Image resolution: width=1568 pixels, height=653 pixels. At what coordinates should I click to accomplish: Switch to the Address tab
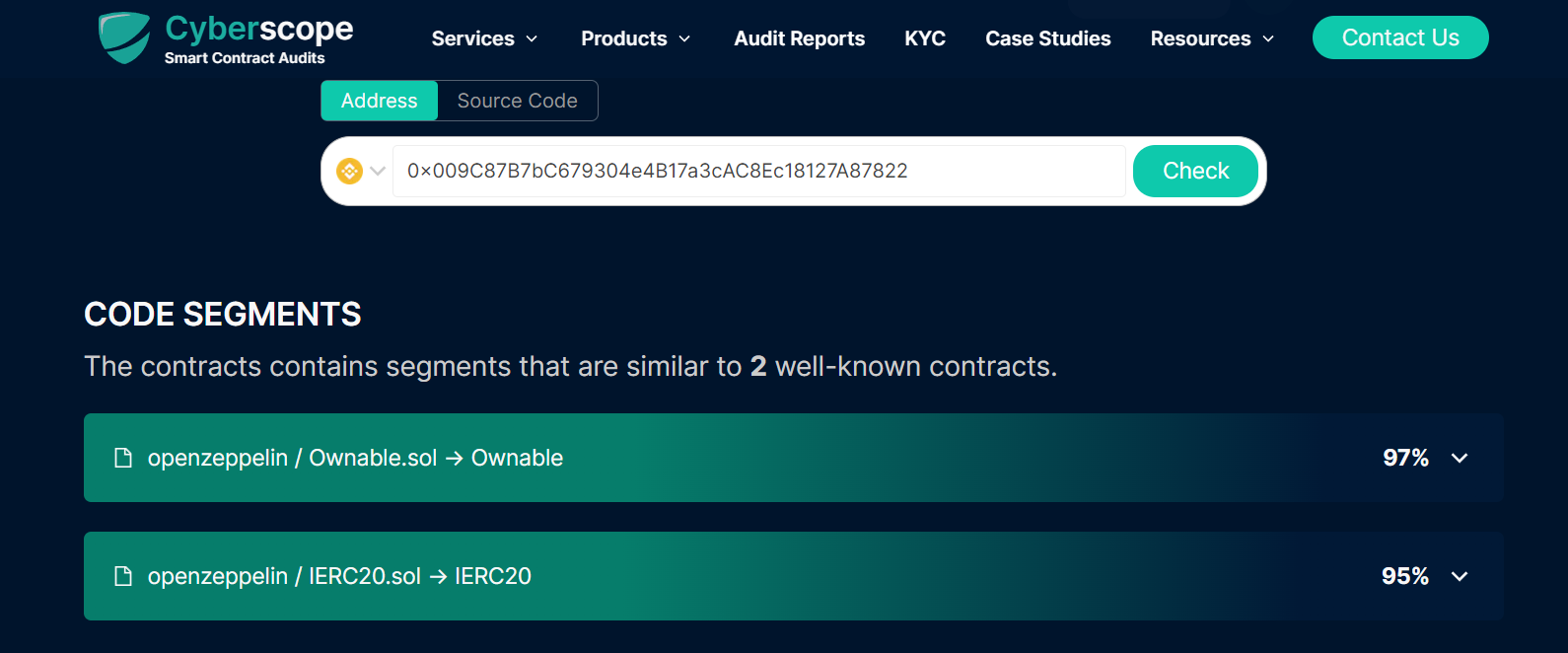(x=380, y=101)
